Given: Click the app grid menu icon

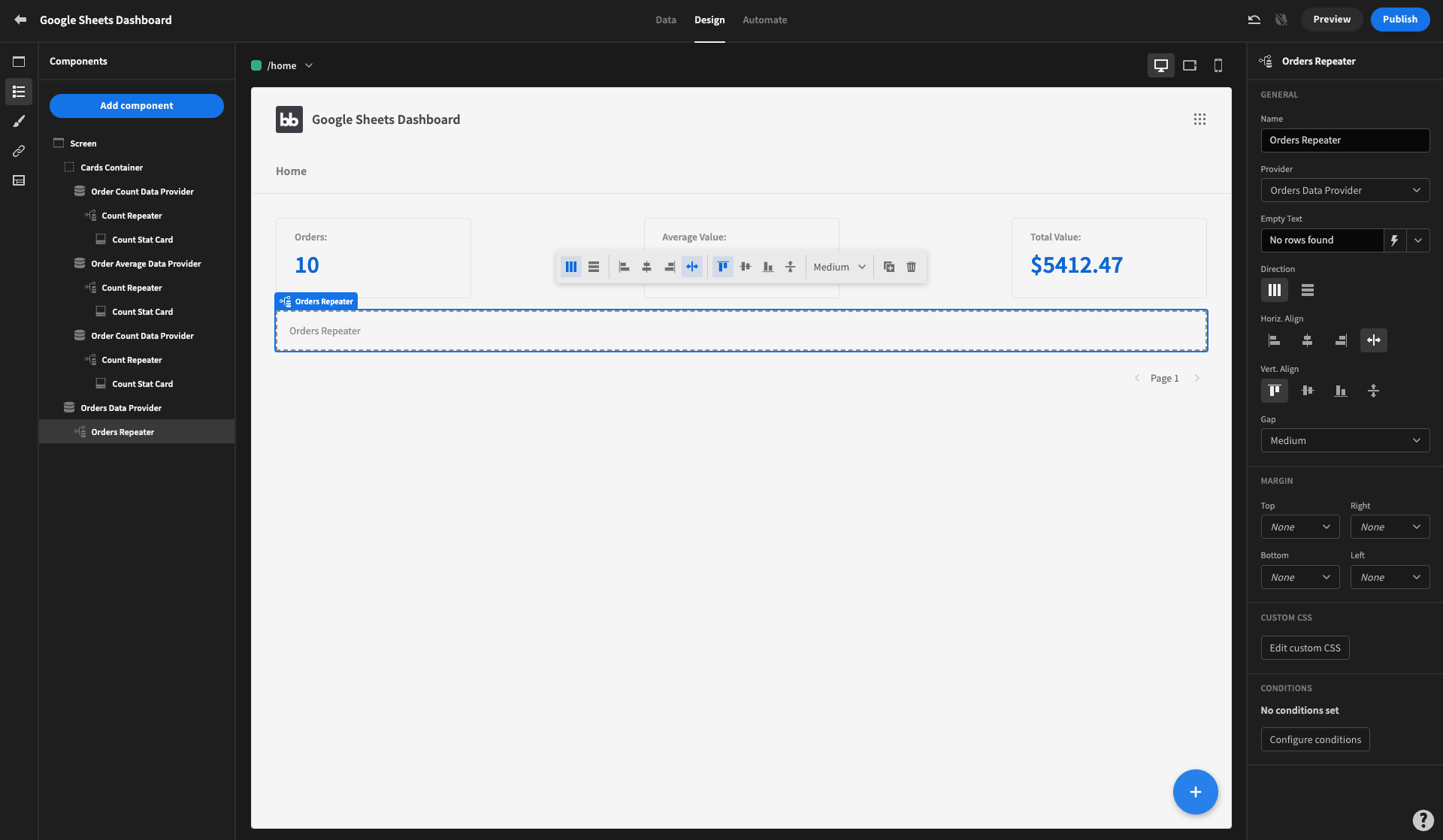Looking at the screenshot, I should pyautogui.click(x=1199, y=119).
